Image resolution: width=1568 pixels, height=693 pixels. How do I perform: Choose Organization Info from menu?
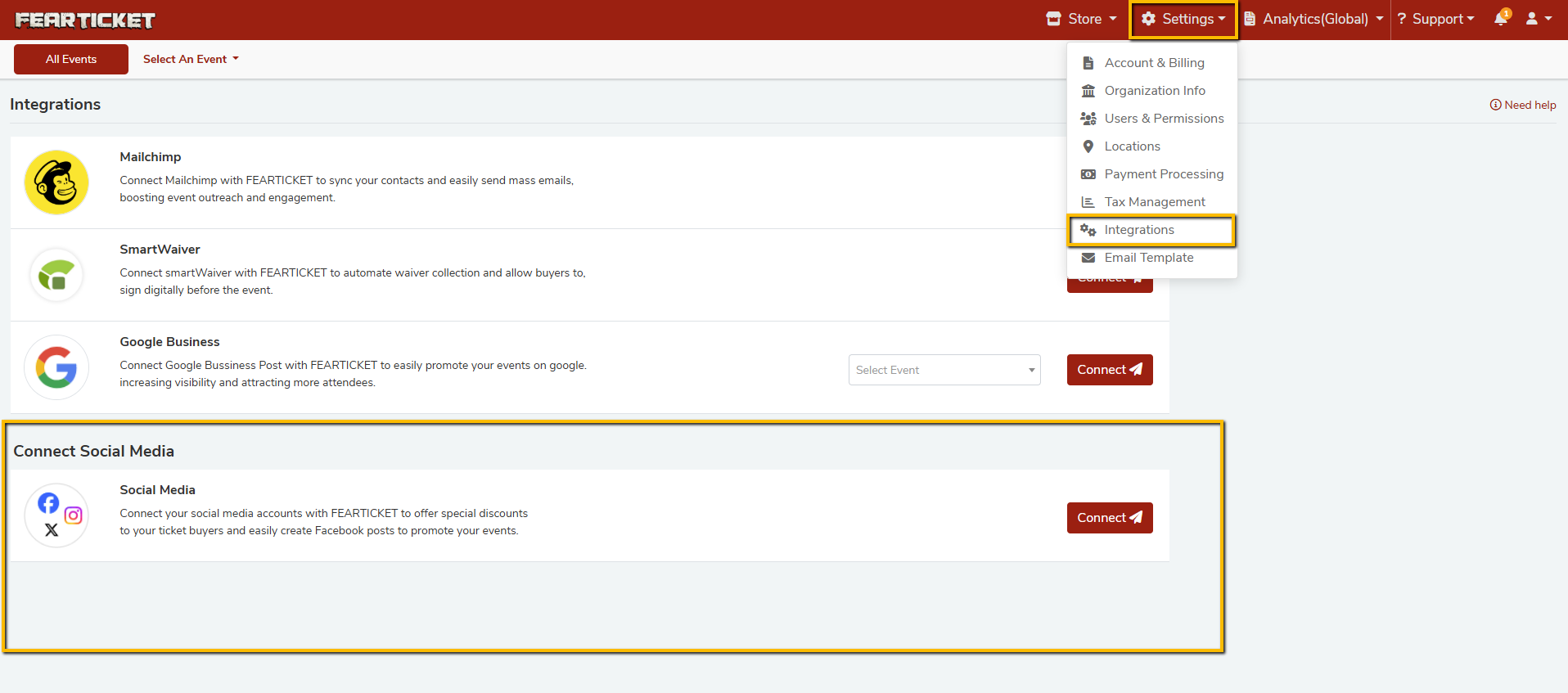pyautogui.click(x=1152, y=91)
